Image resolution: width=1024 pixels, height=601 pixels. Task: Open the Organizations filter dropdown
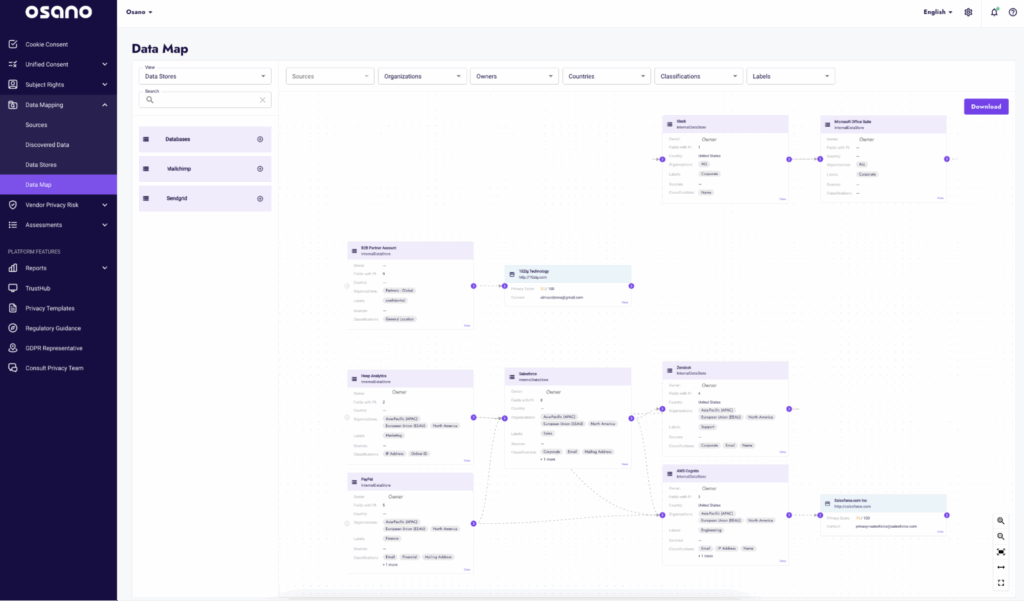422,76
